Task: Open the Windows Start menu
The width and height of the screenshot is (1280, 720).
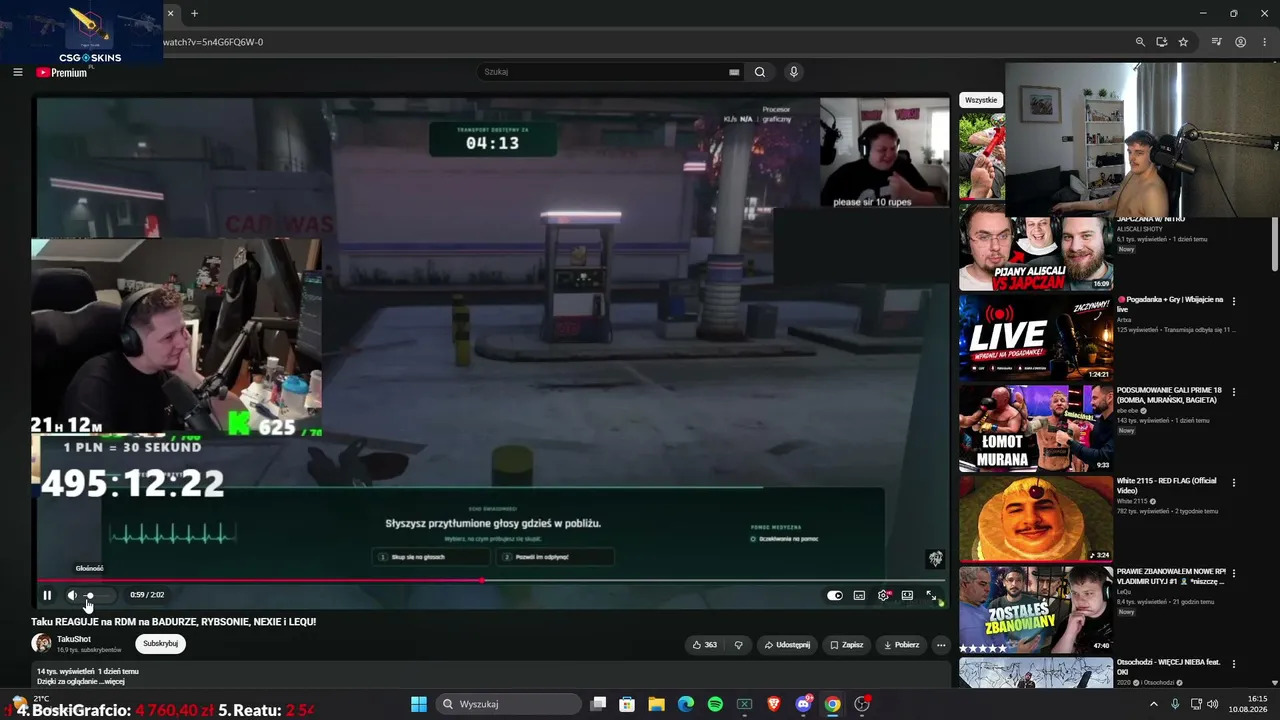Action: point(419,704)
